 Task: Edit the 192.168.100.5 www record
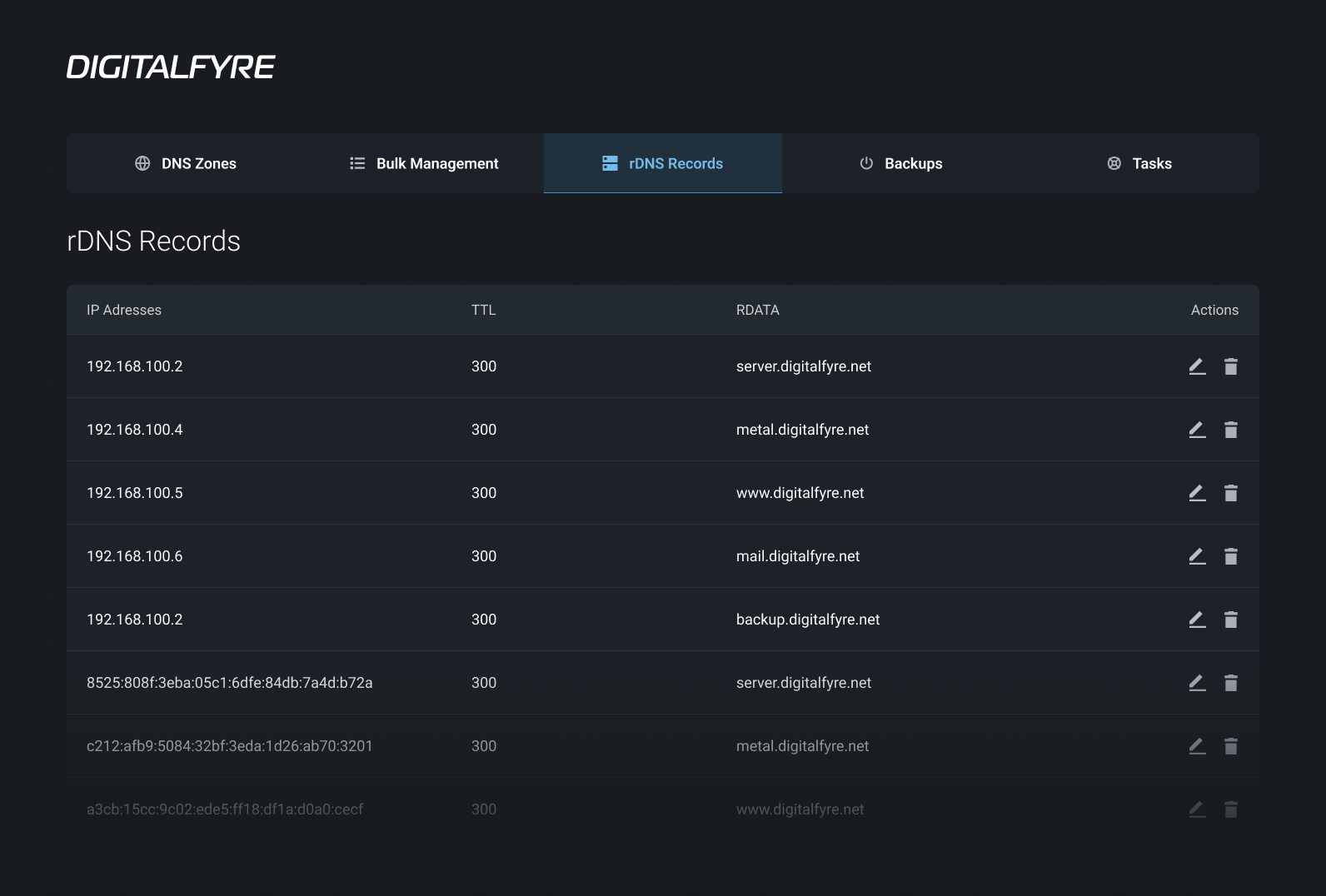1197,493
